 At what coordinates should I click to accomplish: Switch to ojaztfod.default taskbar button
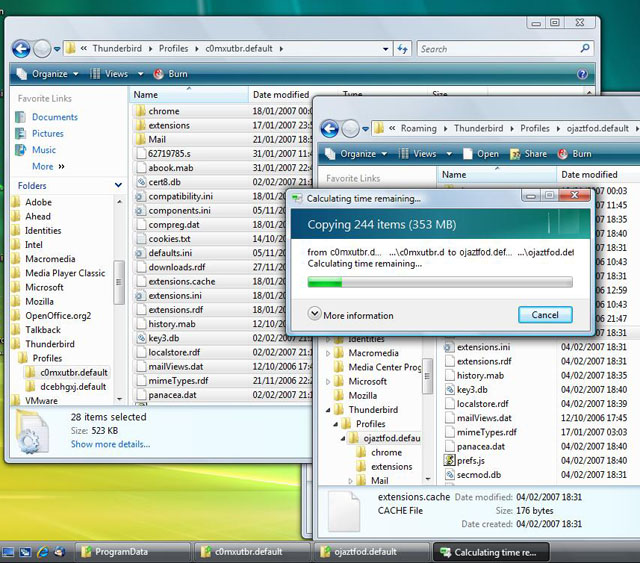tap(371, 552)
